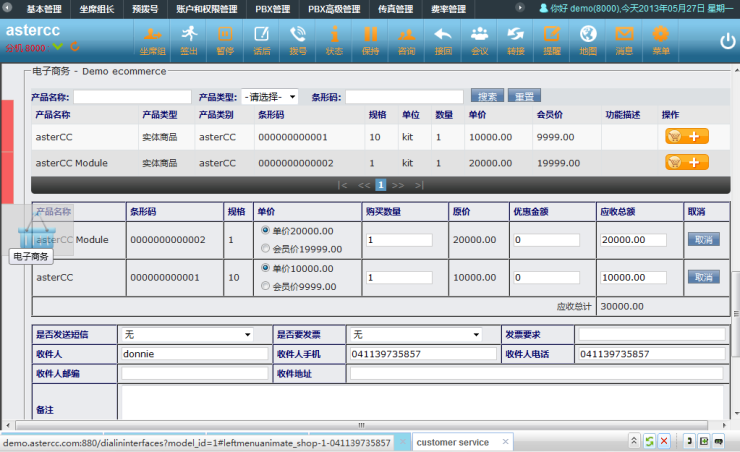The height and width of the screenshot is (452, 740).
Task: Click the power icon in the toolbar
Action: coord(727,41)
